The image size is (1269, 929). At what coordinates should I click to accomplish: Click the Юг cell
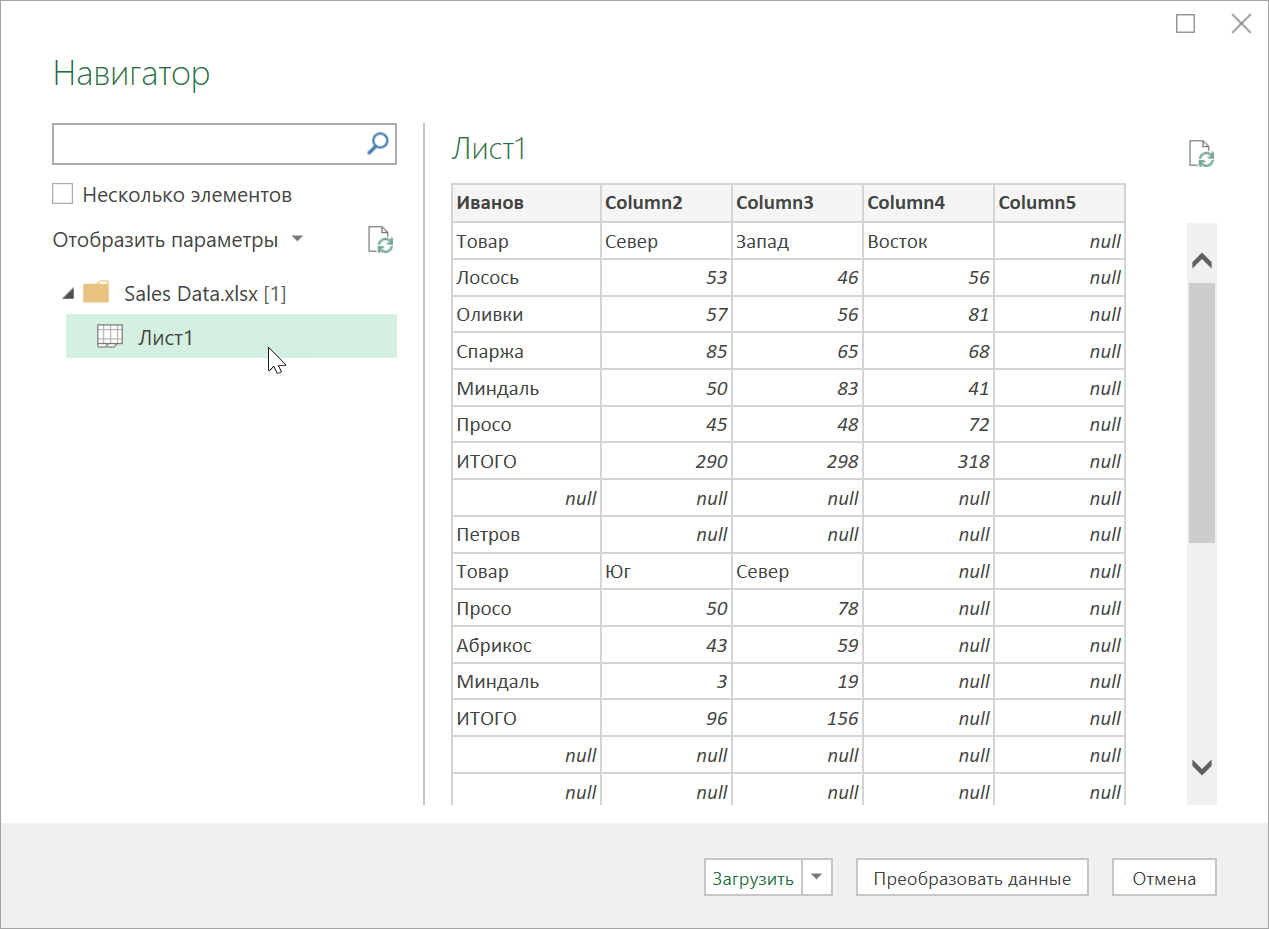666,572
